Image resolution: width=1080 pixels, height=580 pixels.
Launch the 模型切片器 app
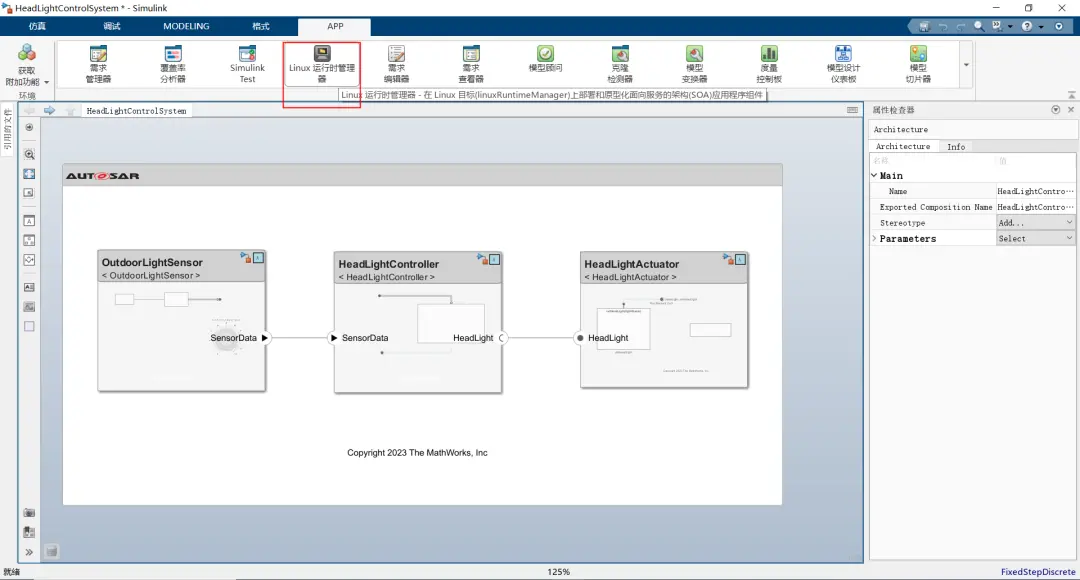coord(918,64)
